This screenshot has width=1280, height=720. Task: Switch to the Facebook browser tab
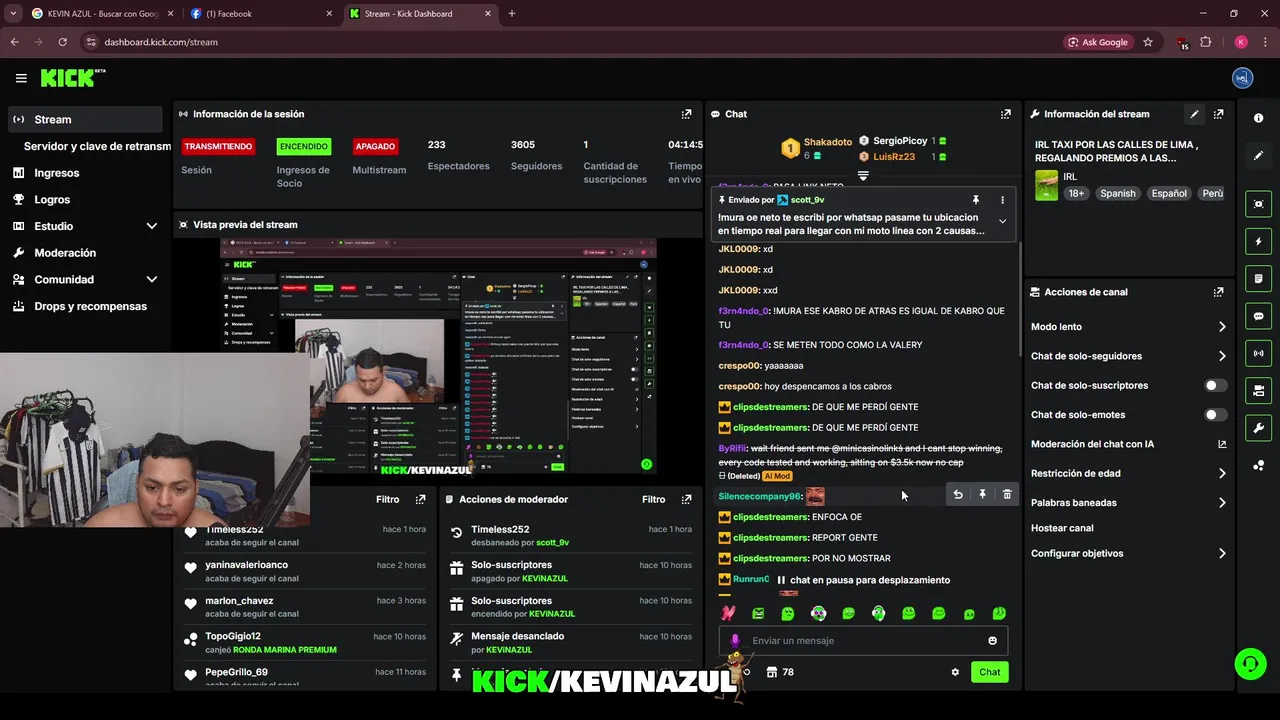click(x=260, y=14)
